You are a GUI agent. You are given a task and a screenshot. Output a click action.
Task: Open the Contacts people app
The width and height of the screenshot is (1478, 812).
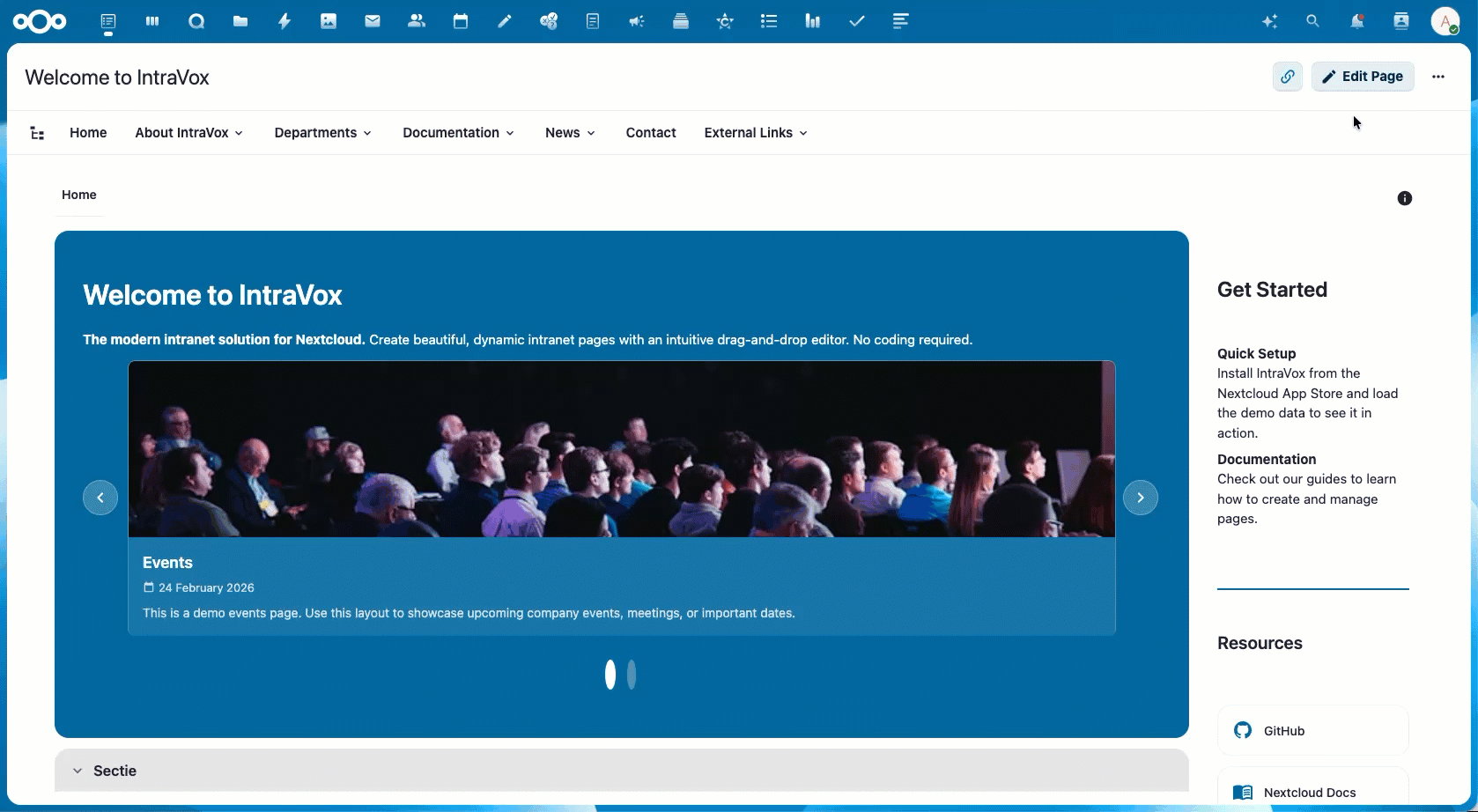417,21
